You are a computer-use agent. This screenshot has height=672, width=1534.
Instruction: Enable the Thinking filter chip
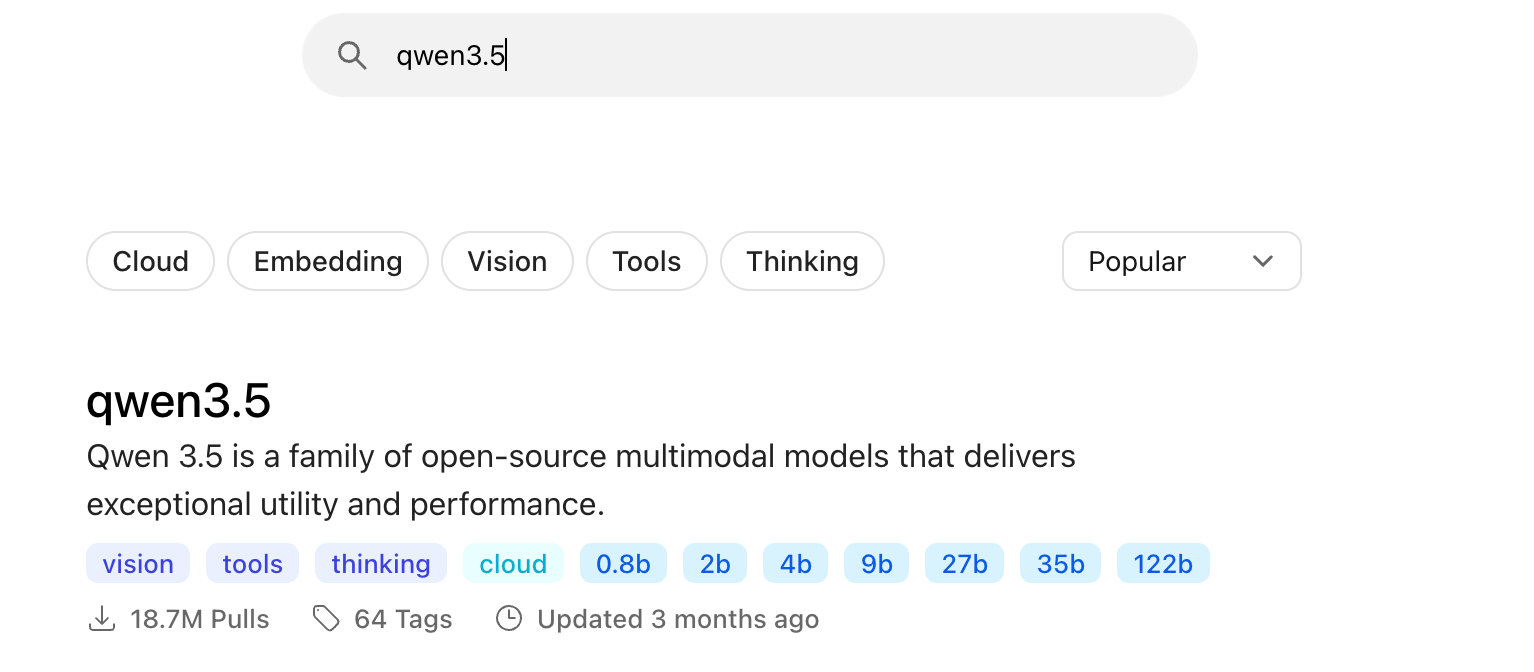point(802,261)
